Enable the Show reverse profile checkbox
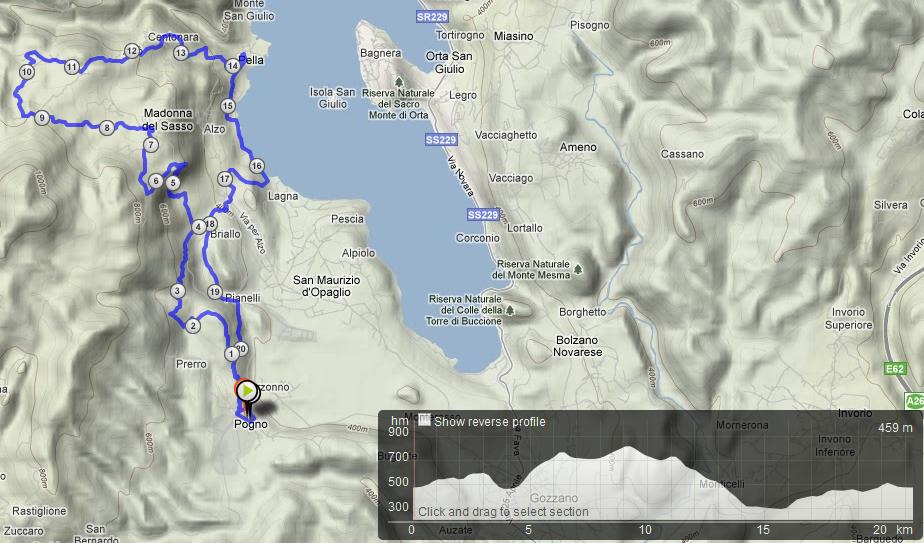 tap(424, 420)
